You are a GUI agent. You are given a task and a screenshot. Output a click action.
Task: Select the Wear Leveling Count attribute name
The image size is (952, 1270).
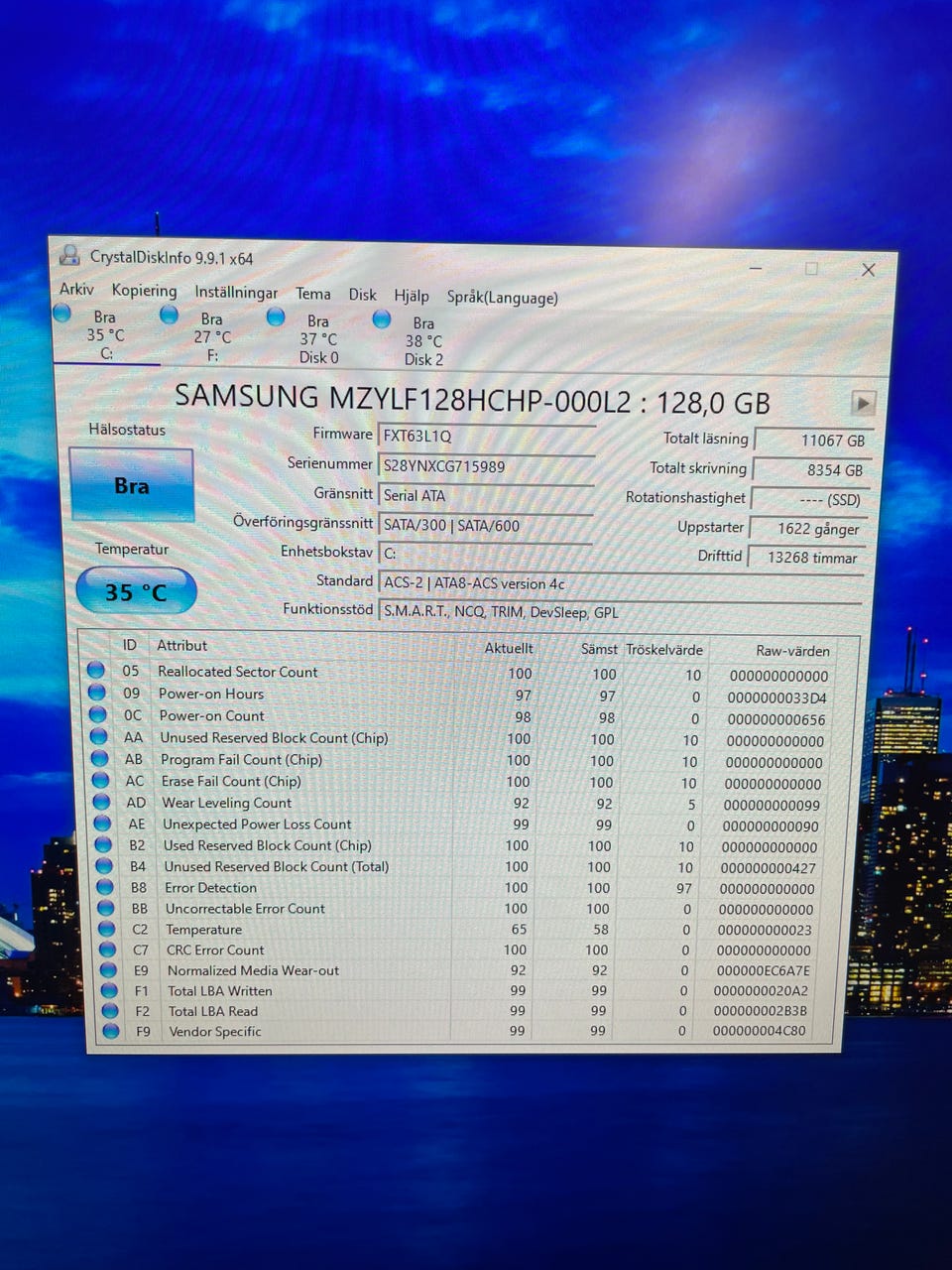pos(227,803)
